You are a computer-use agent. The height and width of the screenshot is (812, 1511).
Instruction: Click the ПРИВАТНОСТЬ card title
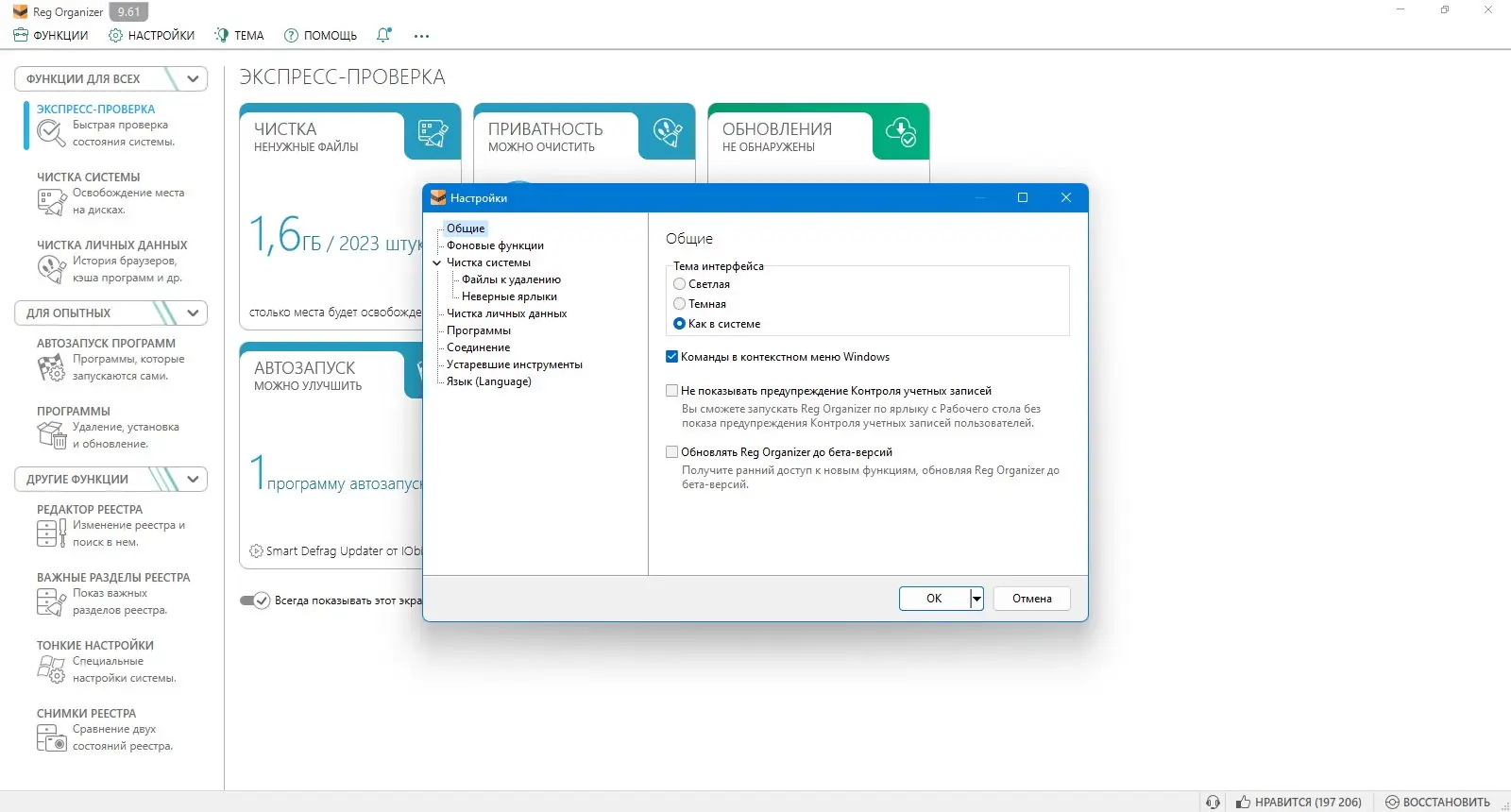pos(546,129)
